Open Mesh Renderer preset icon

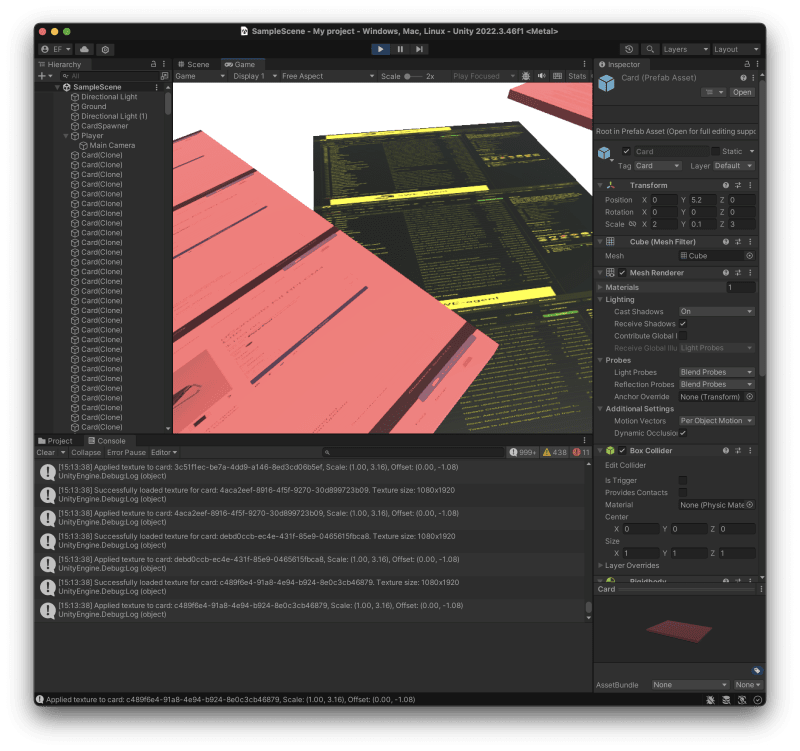point(738,273)
